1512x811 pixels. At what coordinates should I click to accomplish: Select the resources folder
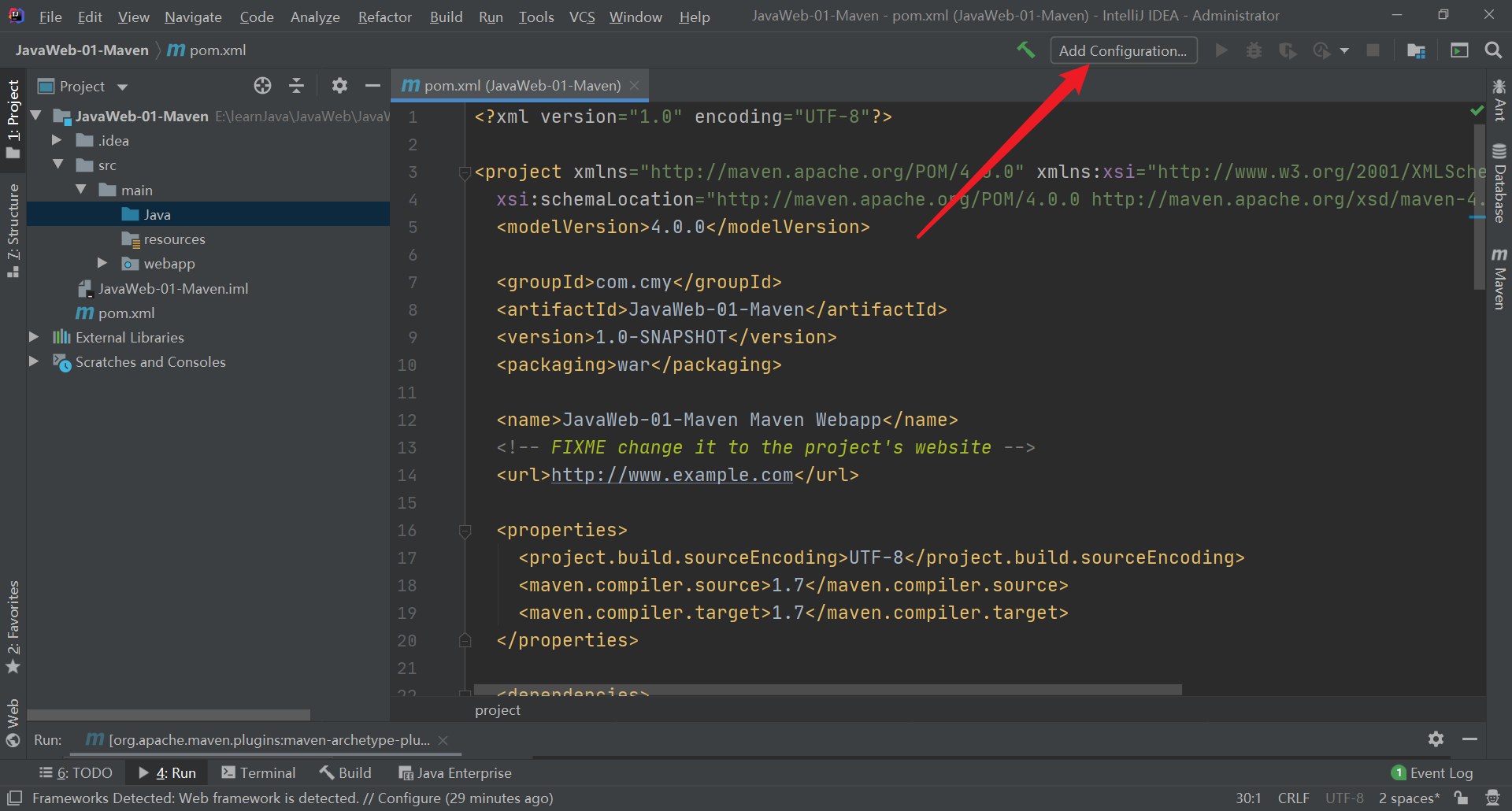(x=174, y=239)
